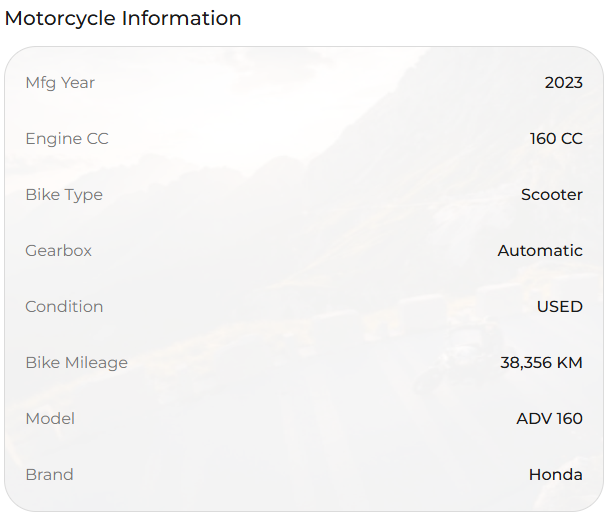Select the '160 CC' engine value

[x=556, y=139]
